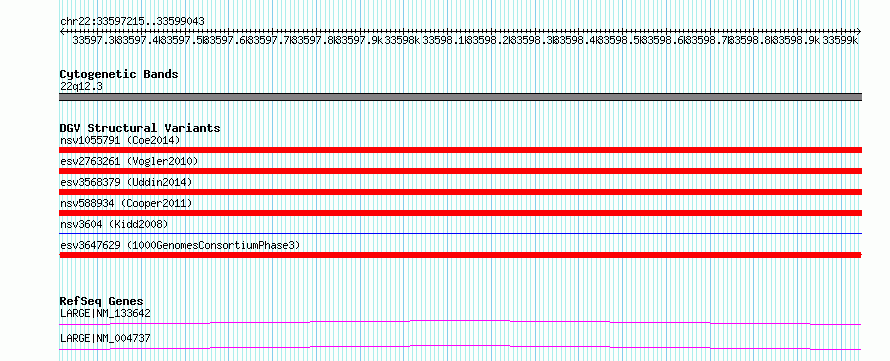Select the LARGE|NM_004737 gene label
The height and width of the screenshot is (361, 890).
[x=105, y=338]
